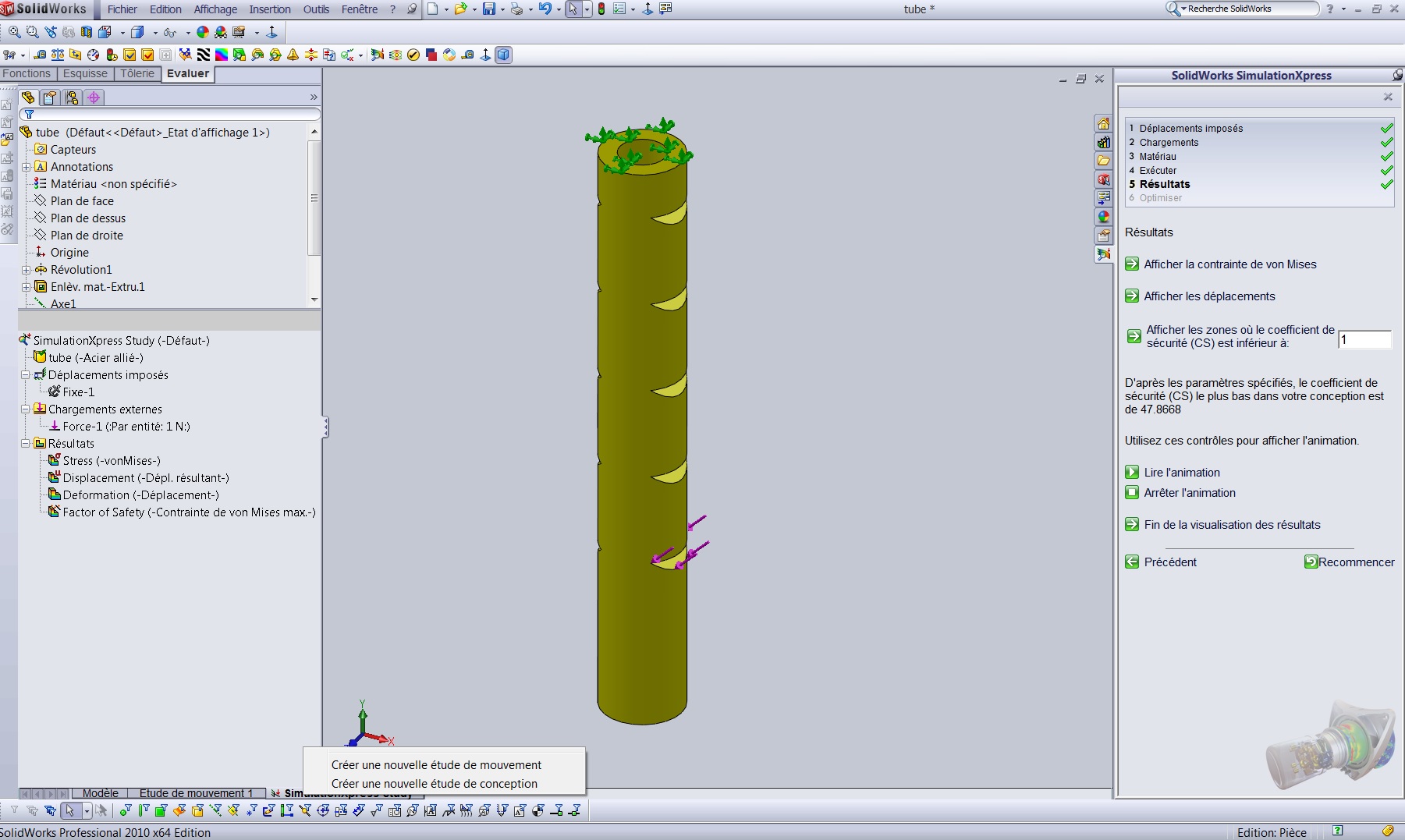Click the Rebuild traffic light icon
Viewport: 1405px width, 840px height.
tap(601, 9)
